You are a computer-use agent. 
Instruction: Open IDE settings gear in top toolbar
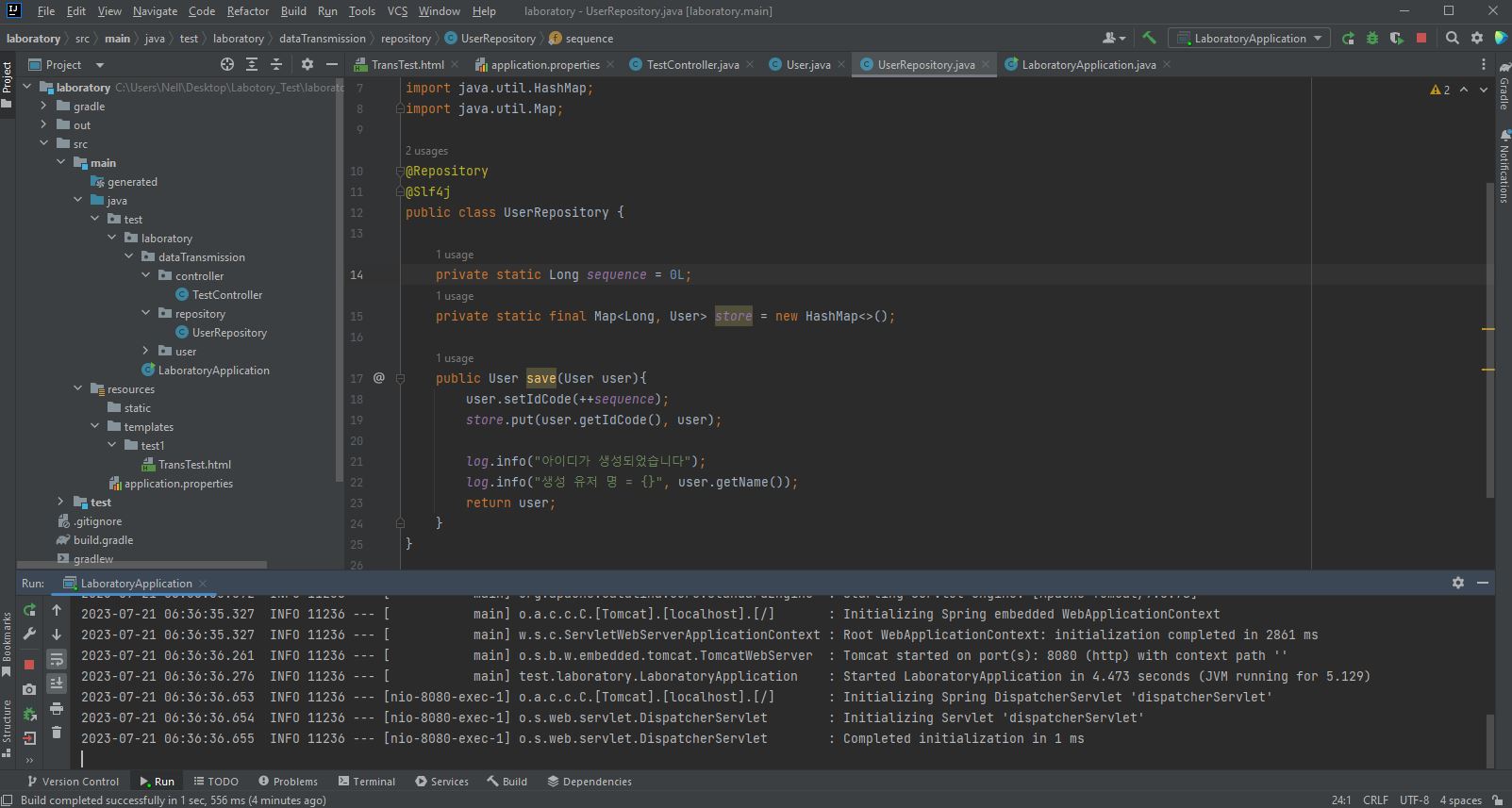(x=1477, y=38)
